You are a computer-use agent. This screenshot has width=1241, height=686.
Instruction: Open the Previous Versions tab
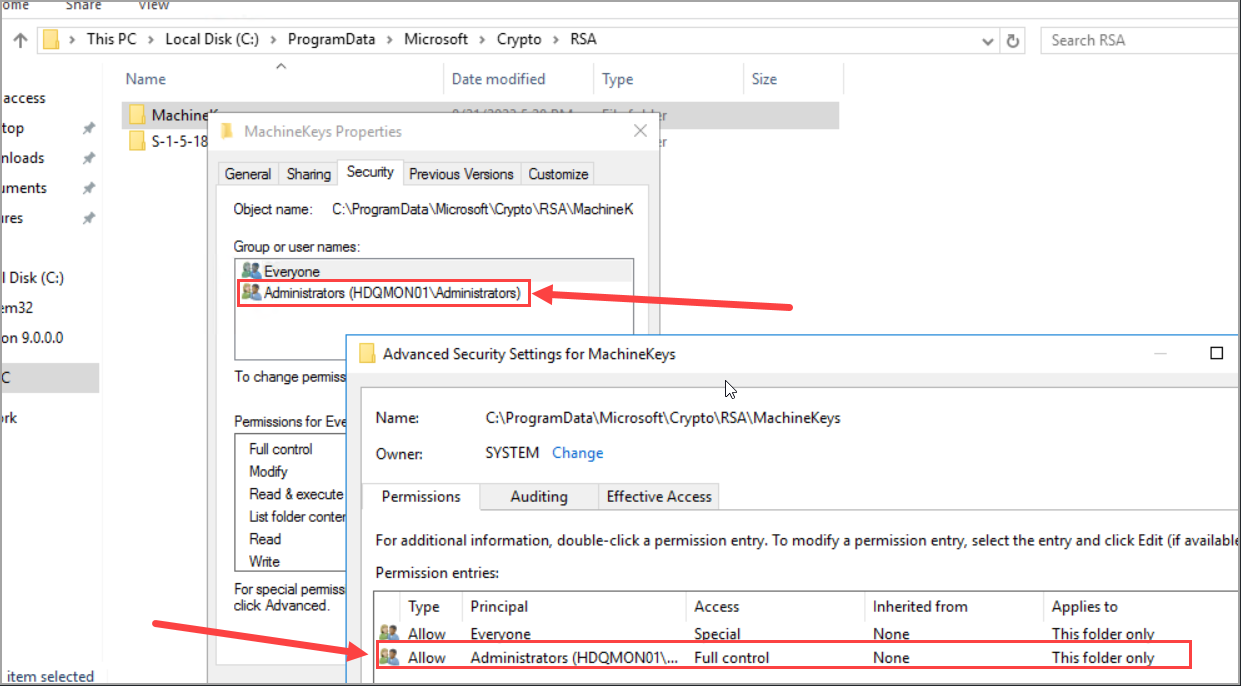coord(462,173)
